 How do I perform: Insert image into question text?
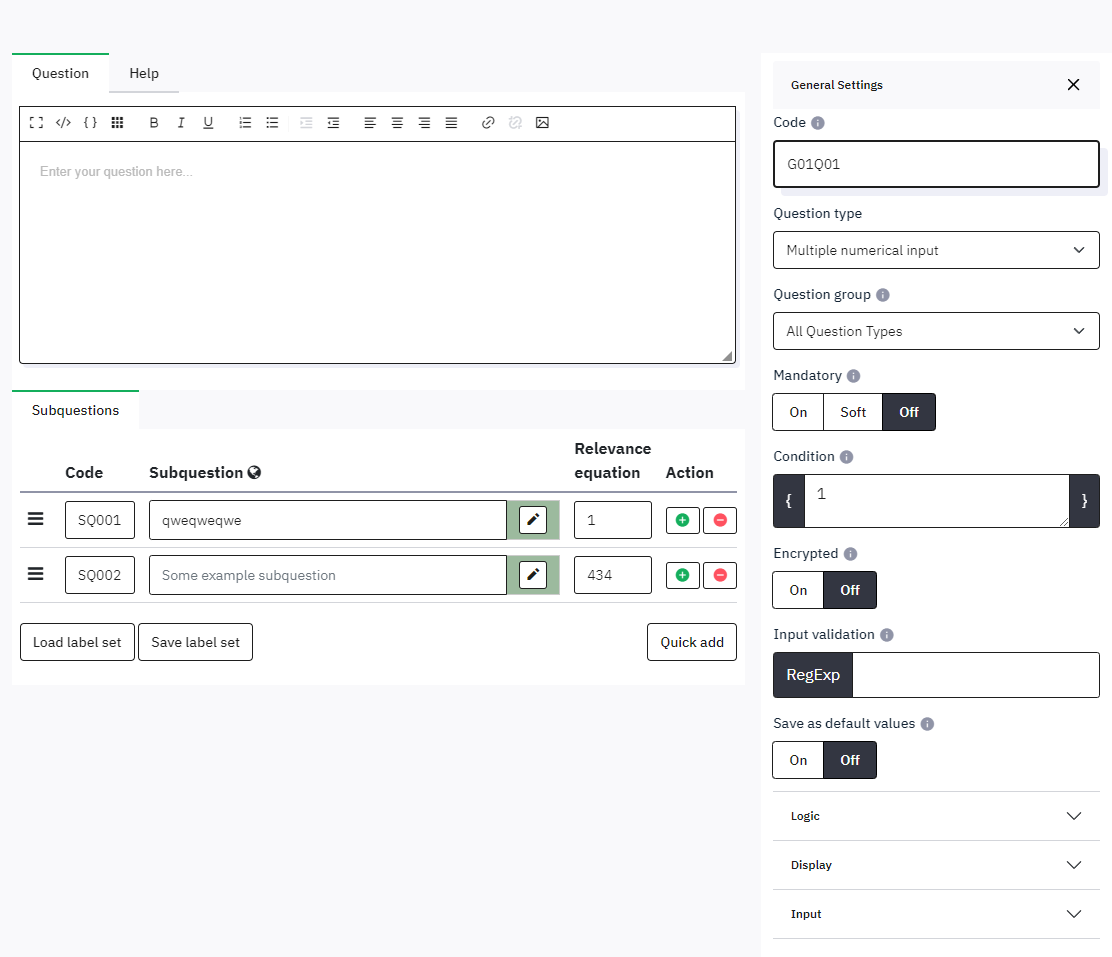coord(542,123)
